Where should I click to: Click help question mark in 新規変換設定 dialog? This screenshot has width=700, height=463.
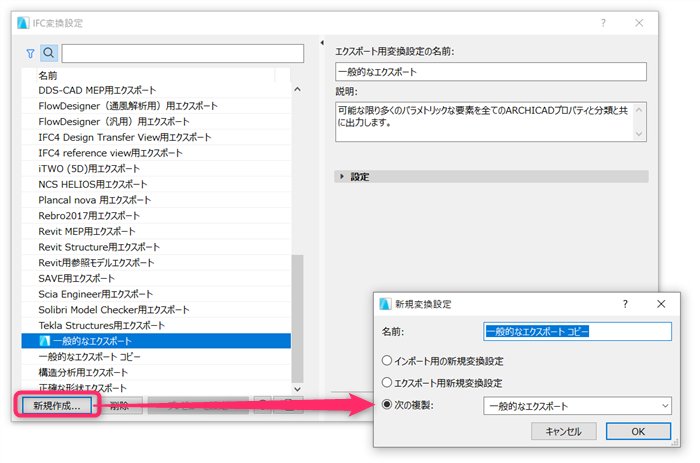click(625, 304)
